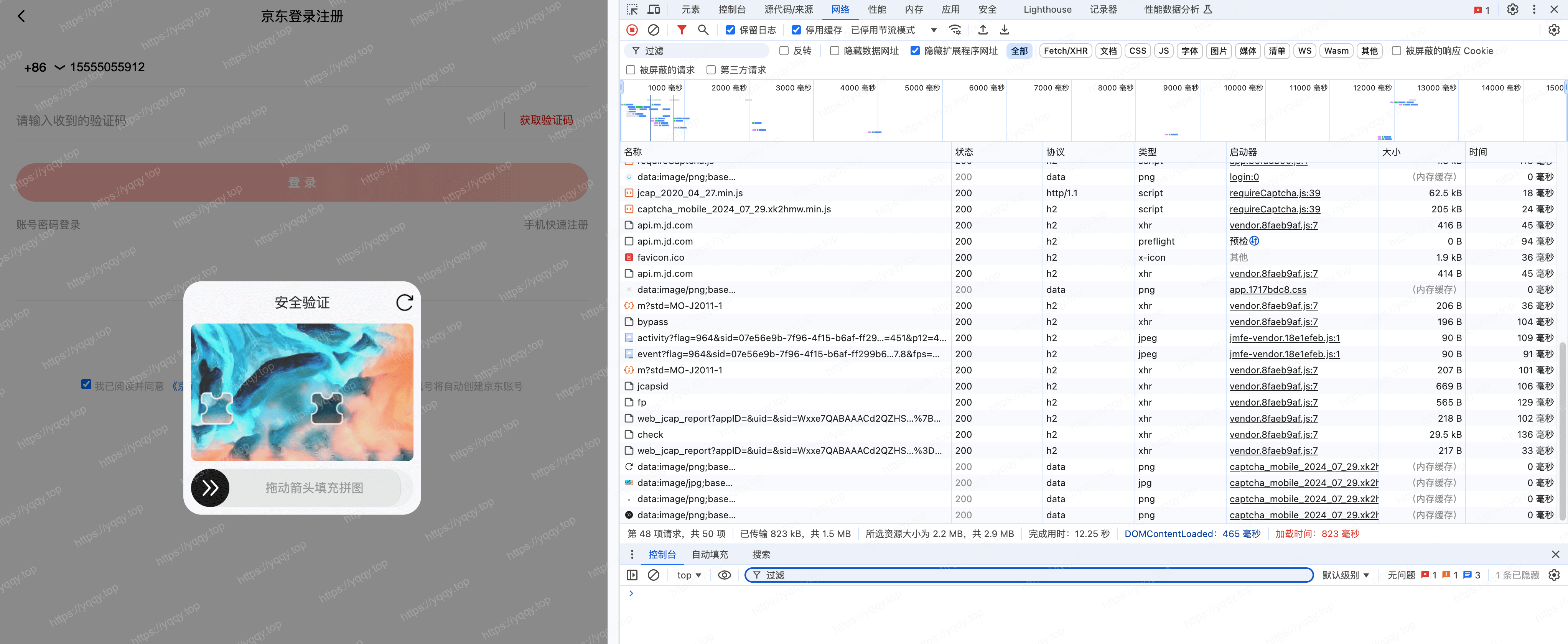Open initiator link login:0
Image resolution: width=1568 pixels, height=644 pixels.
click(1244, 177)
